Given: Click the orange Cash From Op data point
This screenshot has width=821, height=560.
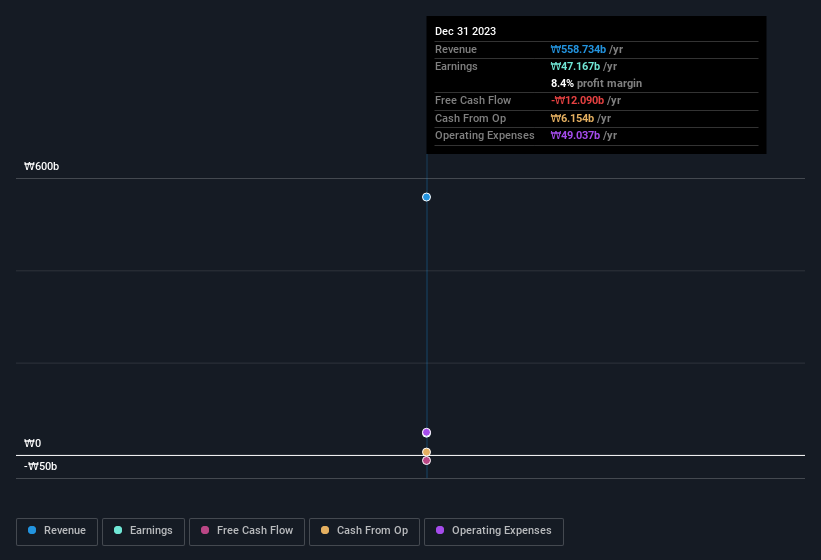Looking at the screenshot, I should [x=426, y=452].
